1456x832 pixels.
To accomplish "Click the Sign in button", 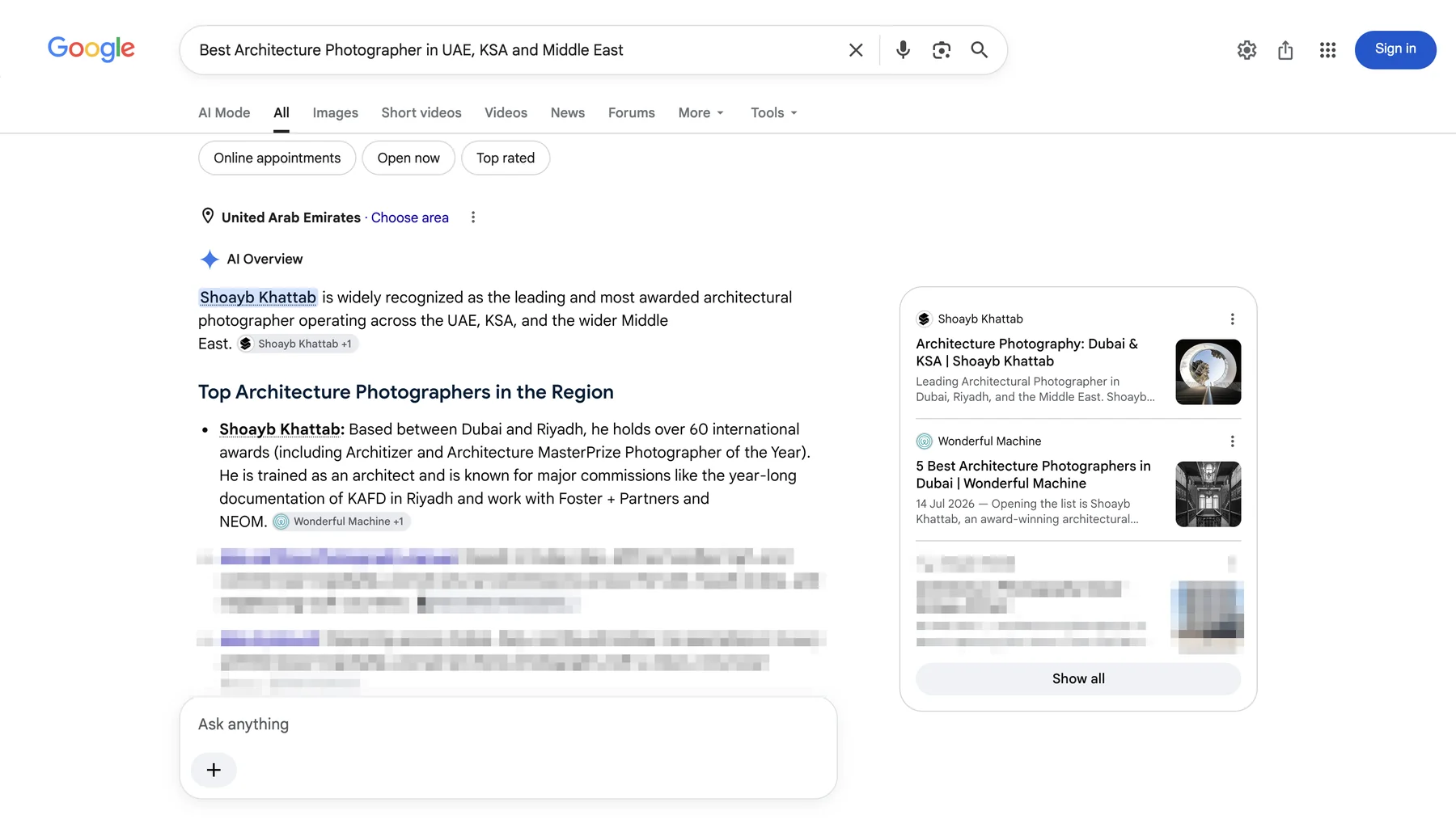I will pos(1395,49).
